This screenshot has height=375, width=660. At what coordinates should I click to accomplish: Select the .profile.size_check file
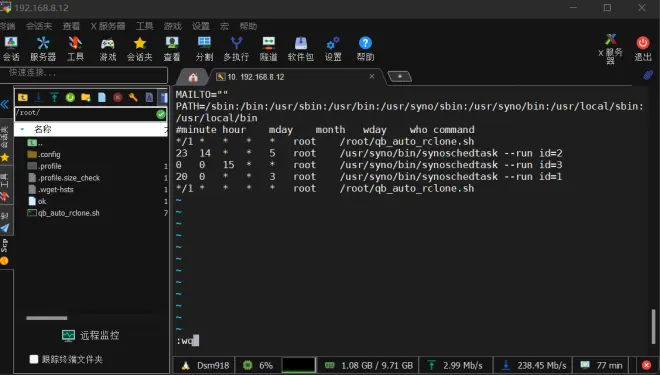tap(64, 178)
